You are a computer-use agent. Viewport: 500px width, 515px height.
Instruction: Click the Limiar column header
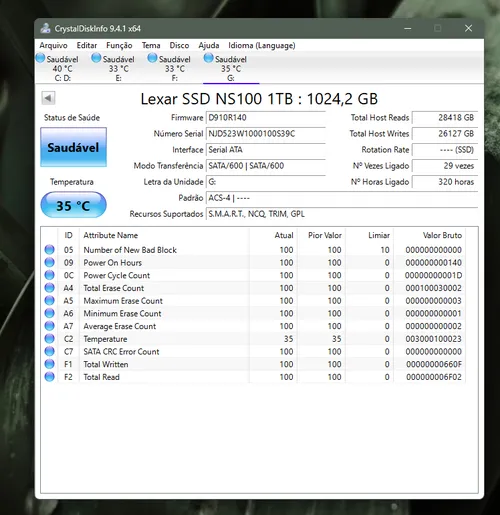370,235
